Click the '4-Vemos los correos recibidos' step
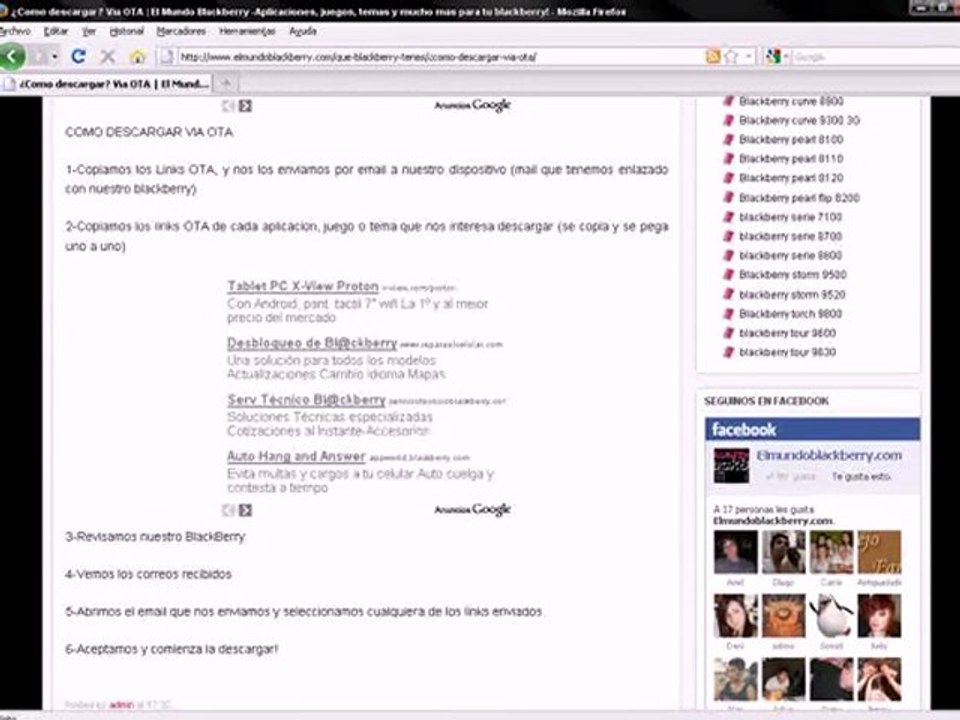Viewport: 960px width, 720px height. pos(148,574)
